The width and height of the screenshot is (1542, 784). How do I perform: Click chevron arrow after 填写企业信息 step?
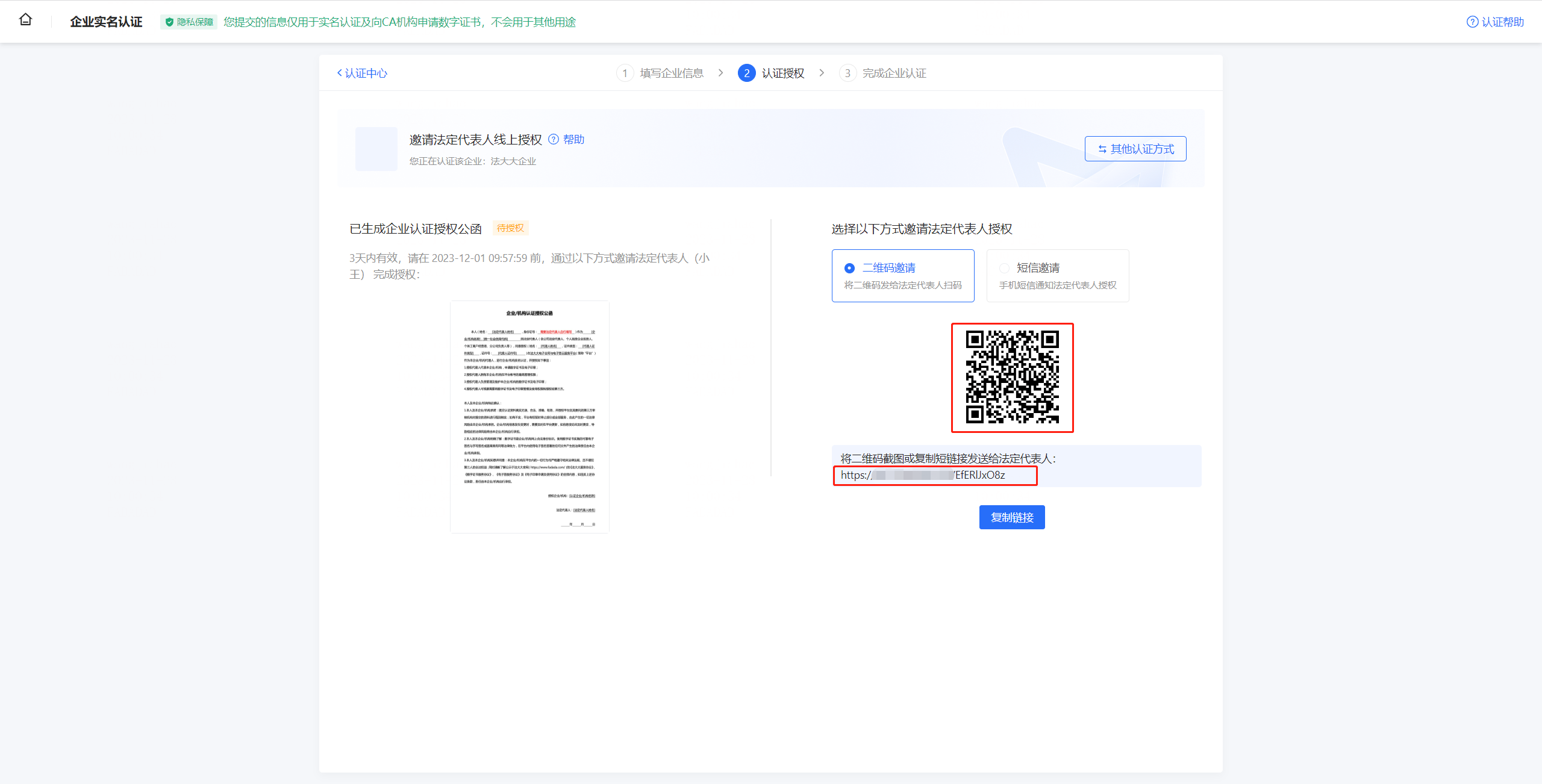click(720, 73)
